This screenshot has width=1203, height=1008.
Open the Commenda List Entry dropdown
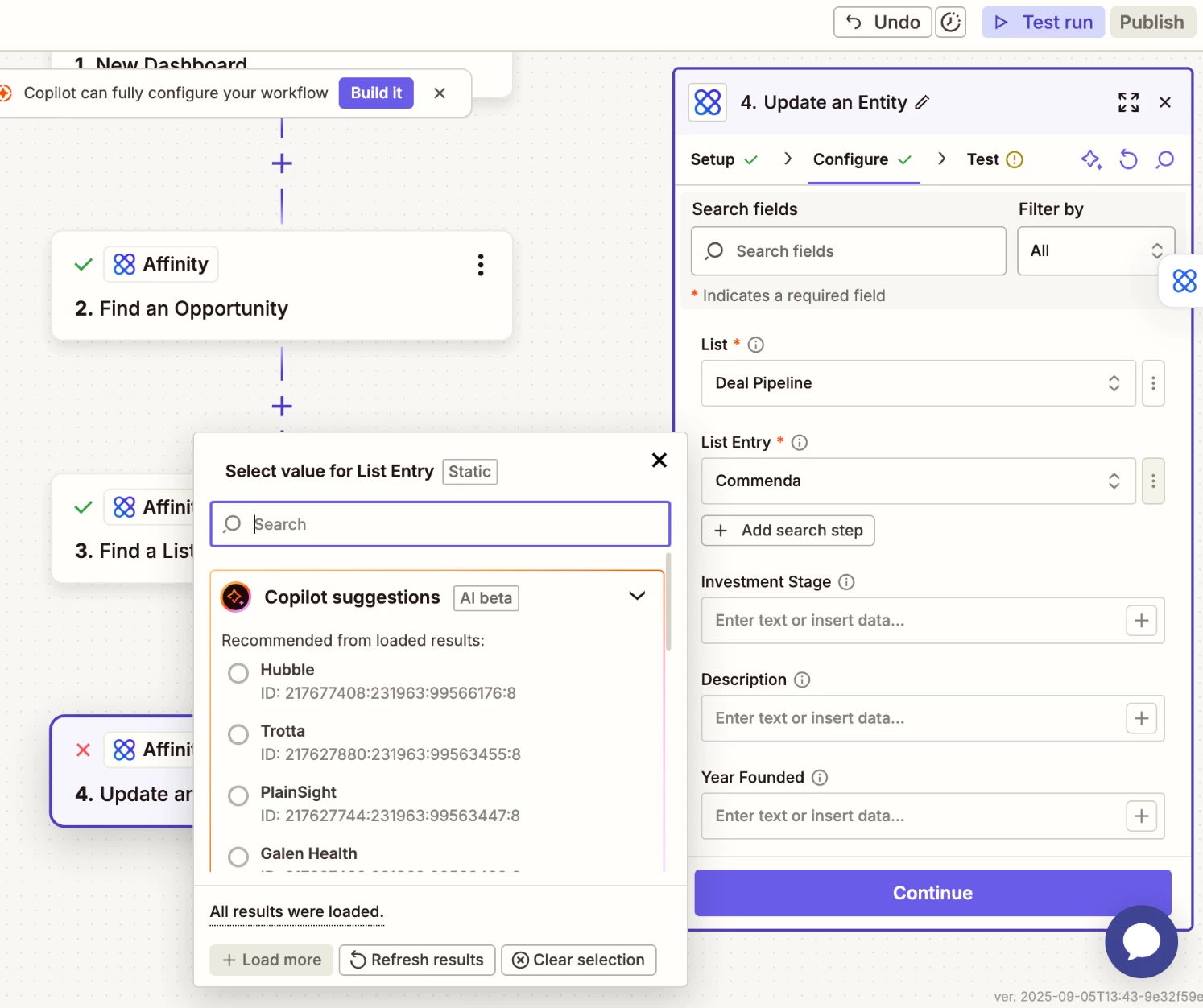(x=918, y=481)
